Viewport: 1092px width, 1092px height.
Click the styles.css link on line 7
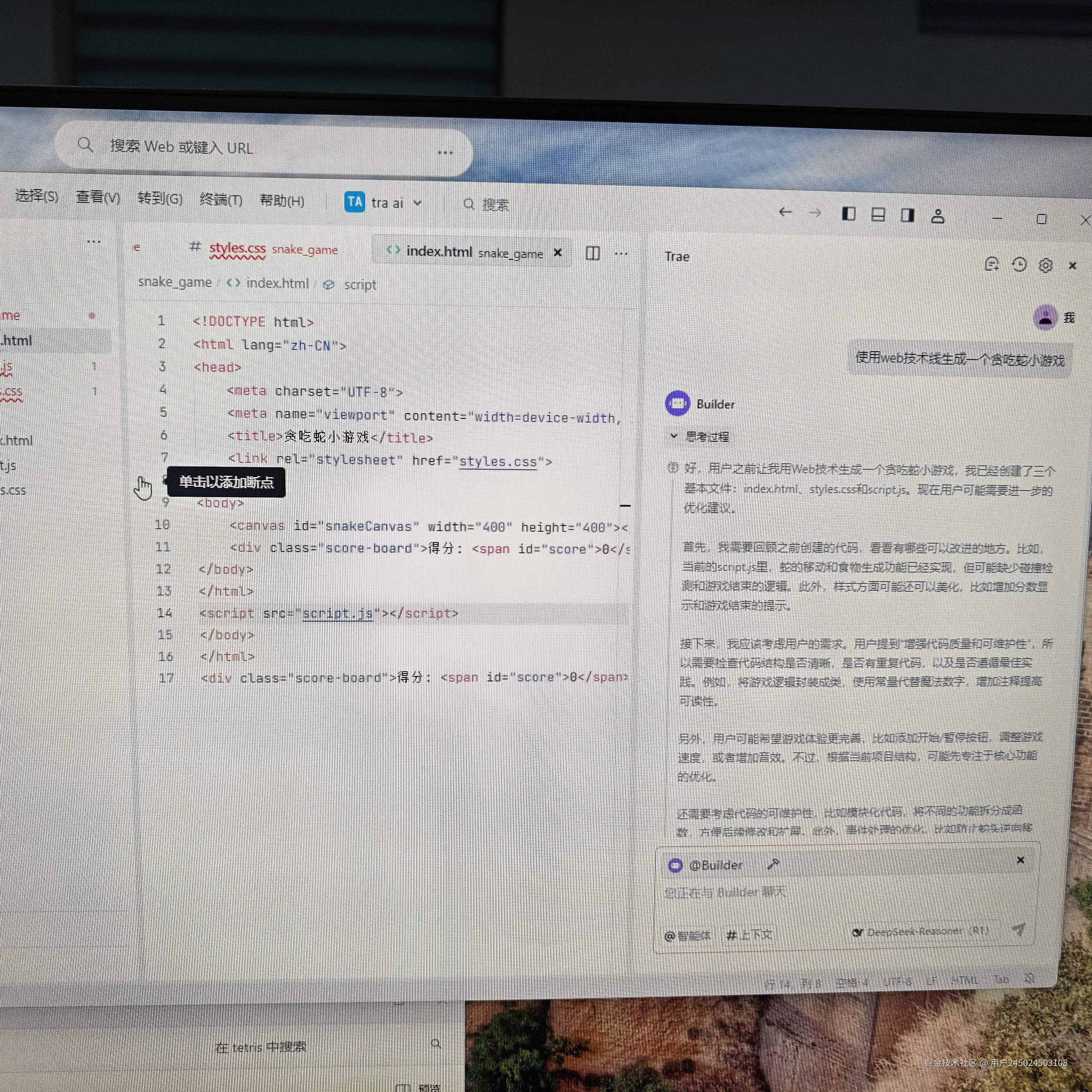coord(497,461)
